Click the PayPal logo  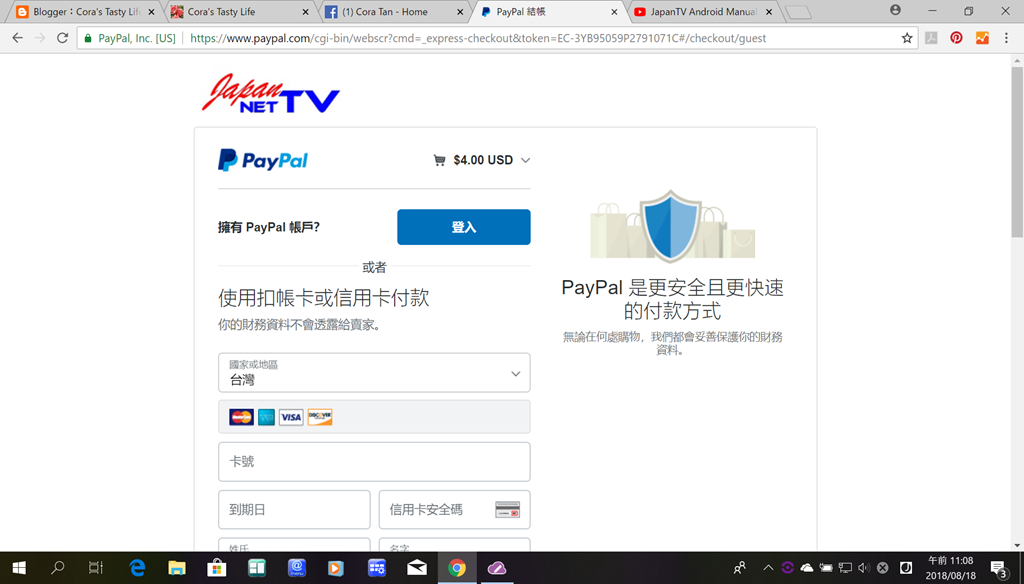coord(263,160)
